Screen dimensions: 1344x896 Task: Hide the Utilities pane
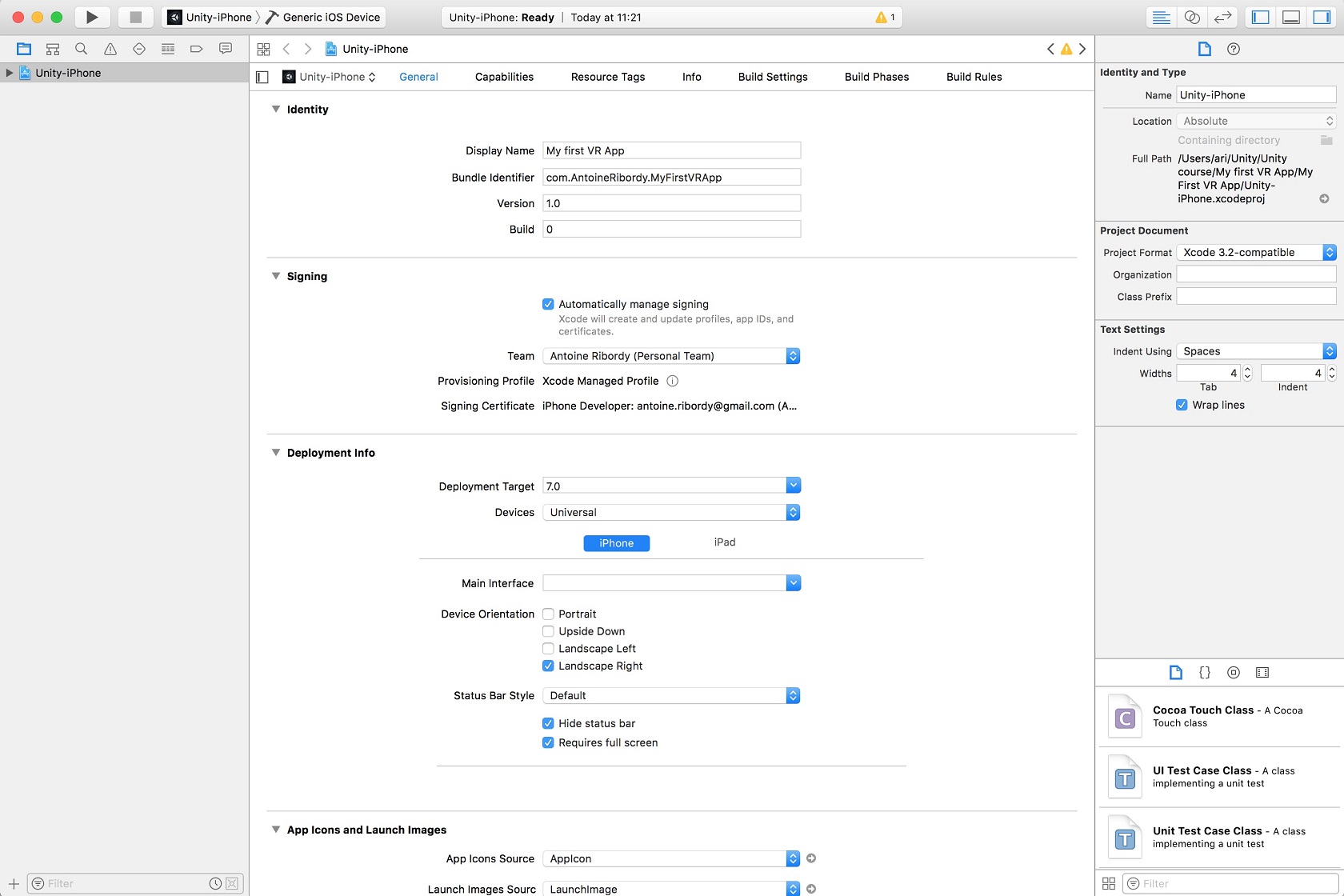1322,17
